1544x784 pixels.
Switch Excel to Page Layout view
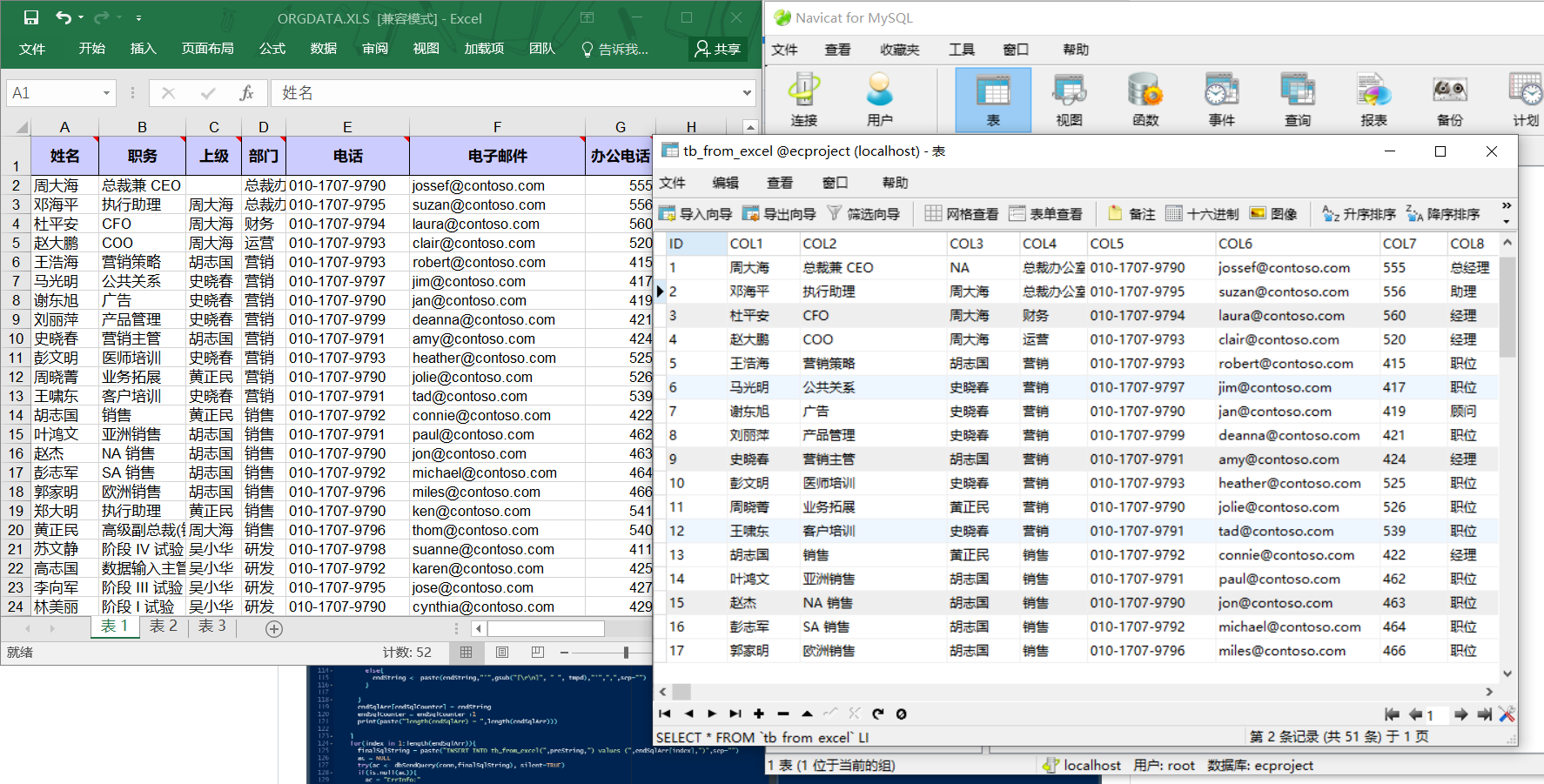tap(502, 652)
